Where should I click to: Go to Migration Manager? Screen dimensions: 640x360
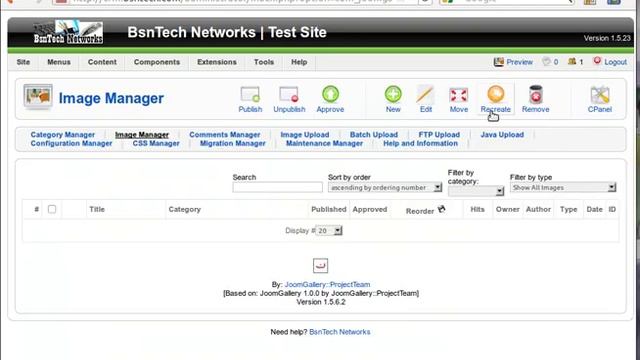[x=232, y=143]
